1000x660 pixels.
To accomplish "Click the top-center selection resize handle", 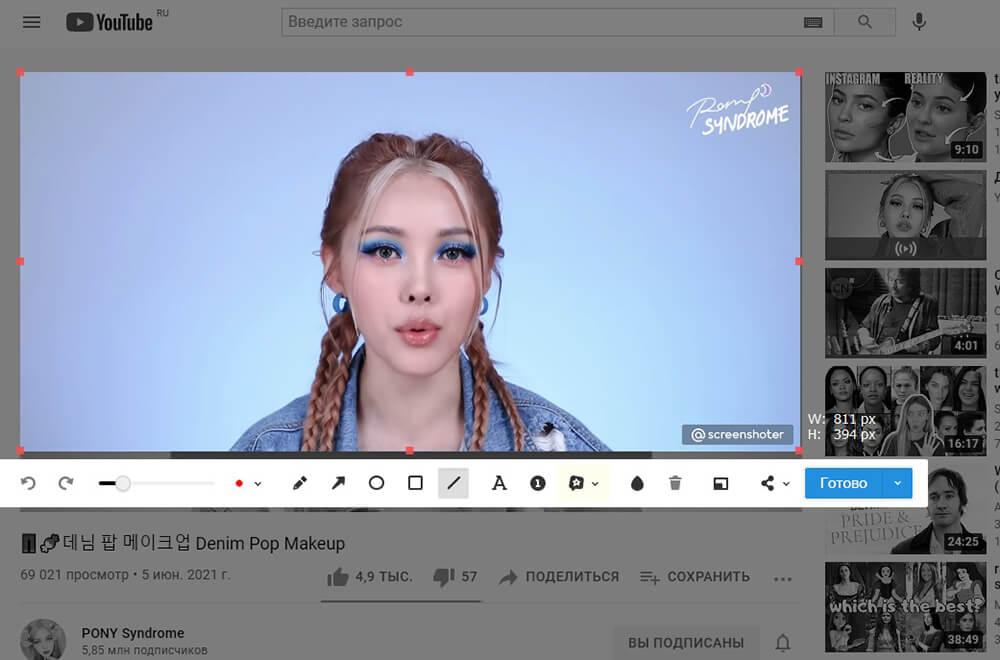I will 409,73.
